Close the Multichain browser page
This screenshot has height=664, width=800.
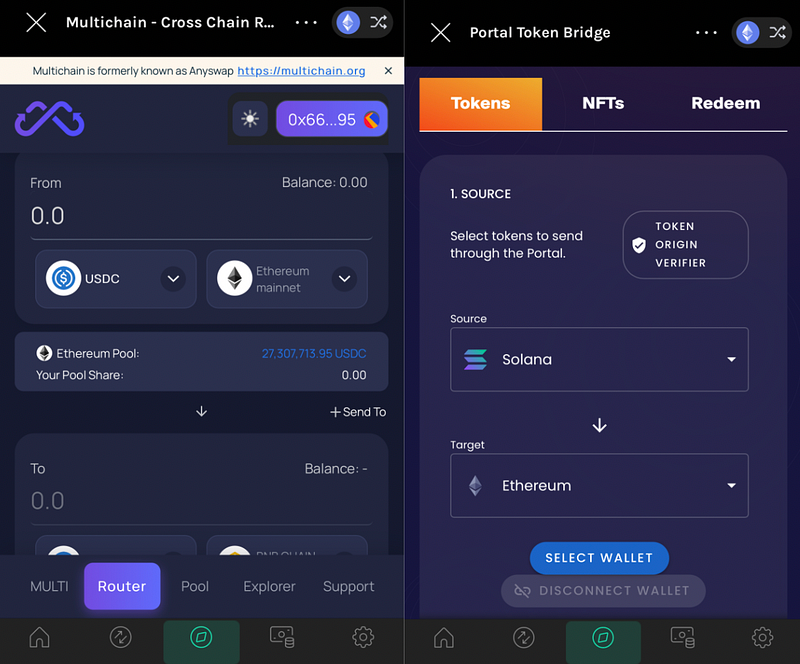pyautogui.click(x=36, y=22)
